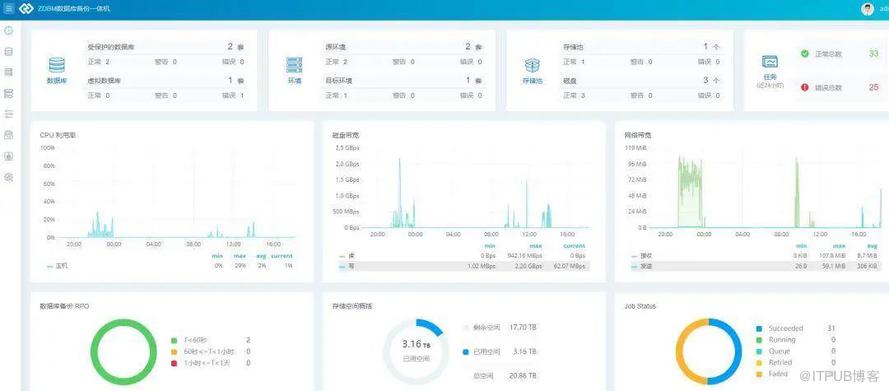Open the user avatar in top right
The width and height of the screenshot is (889, 391).
tap(867, 9)
